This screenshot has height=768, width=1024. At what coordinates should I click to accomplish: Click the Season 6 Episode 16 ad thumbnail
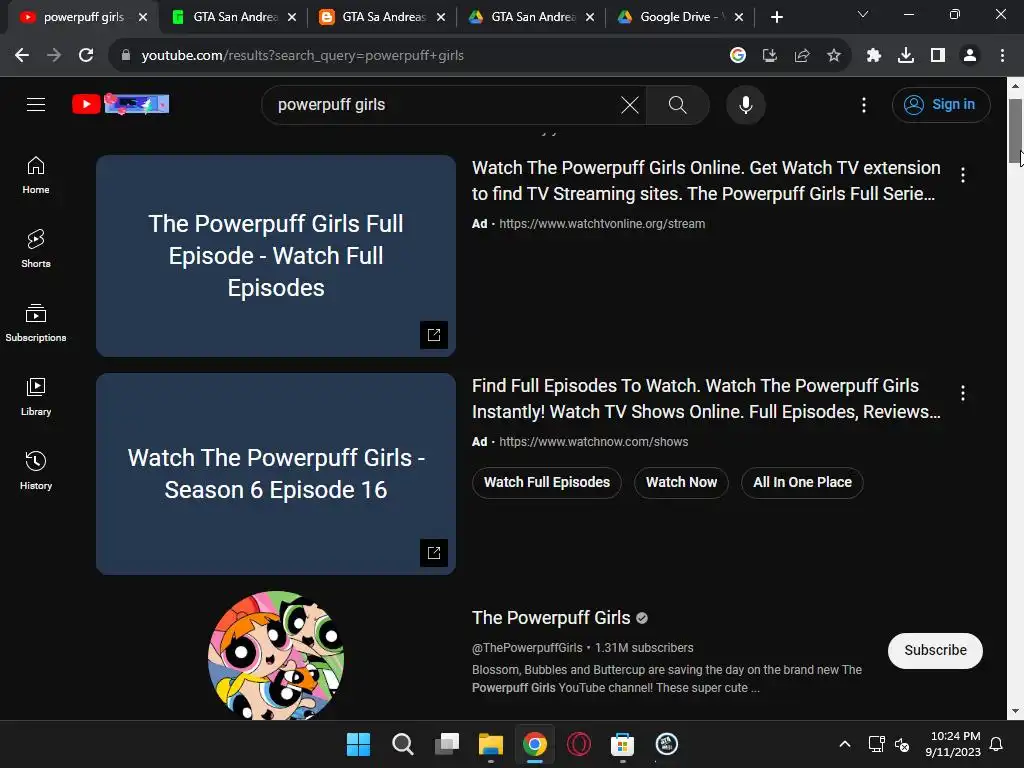pos(276,474)
